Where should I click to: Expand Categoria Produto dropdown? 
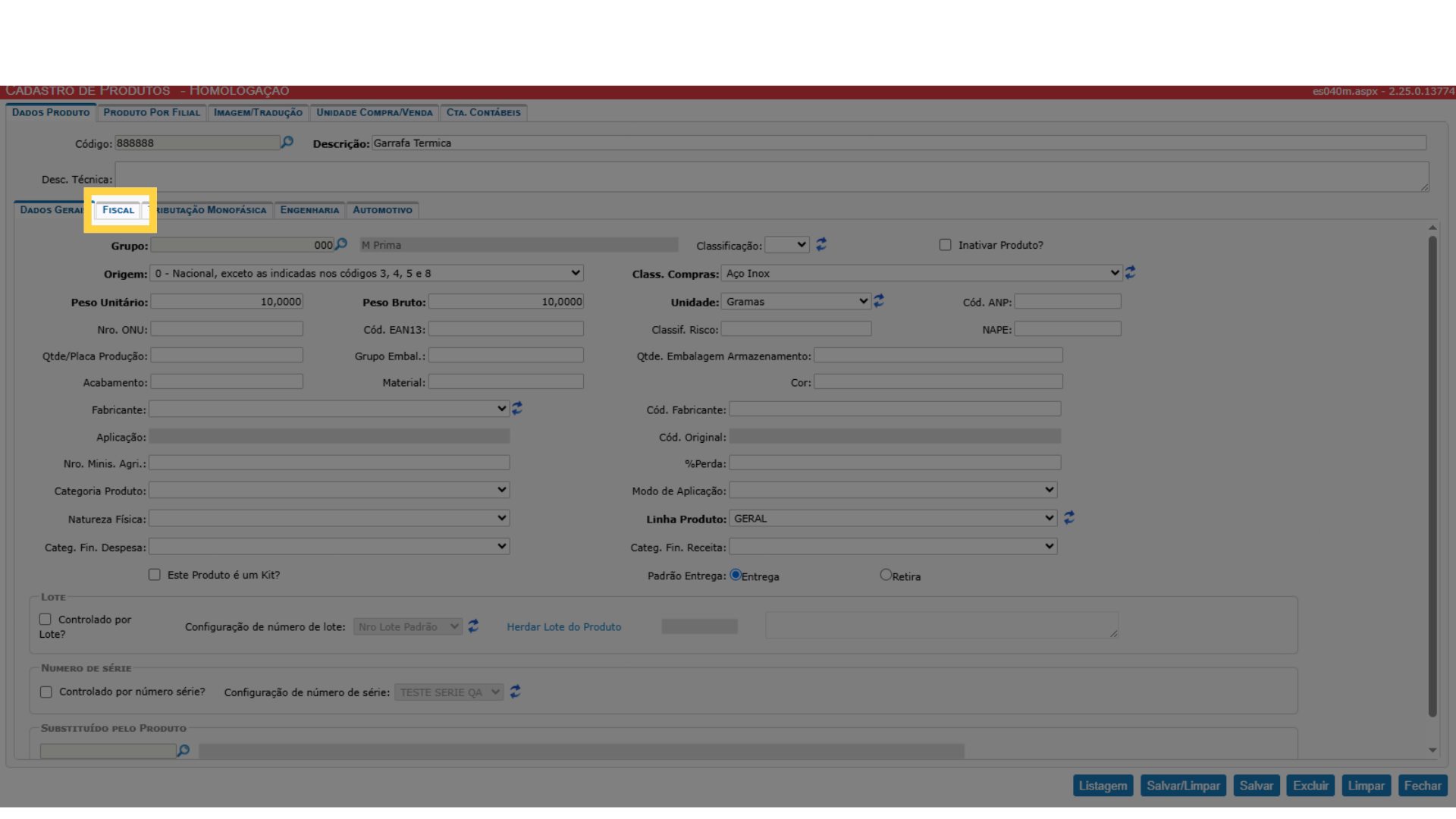pos(329,490)
